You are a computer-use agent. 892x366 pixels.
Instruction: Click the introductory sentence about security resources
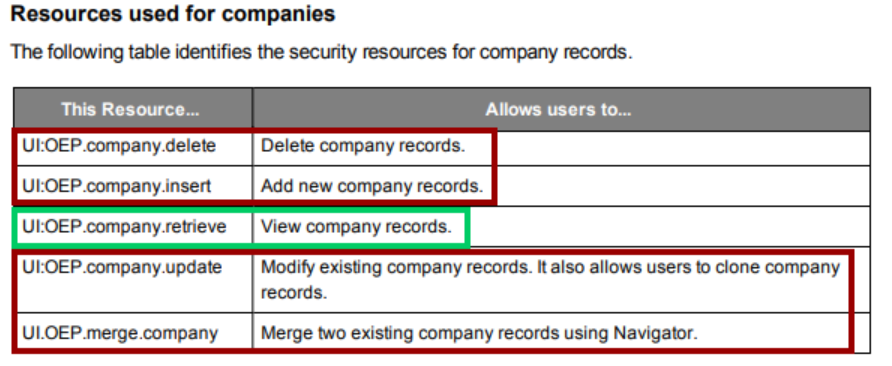point(321,52)
